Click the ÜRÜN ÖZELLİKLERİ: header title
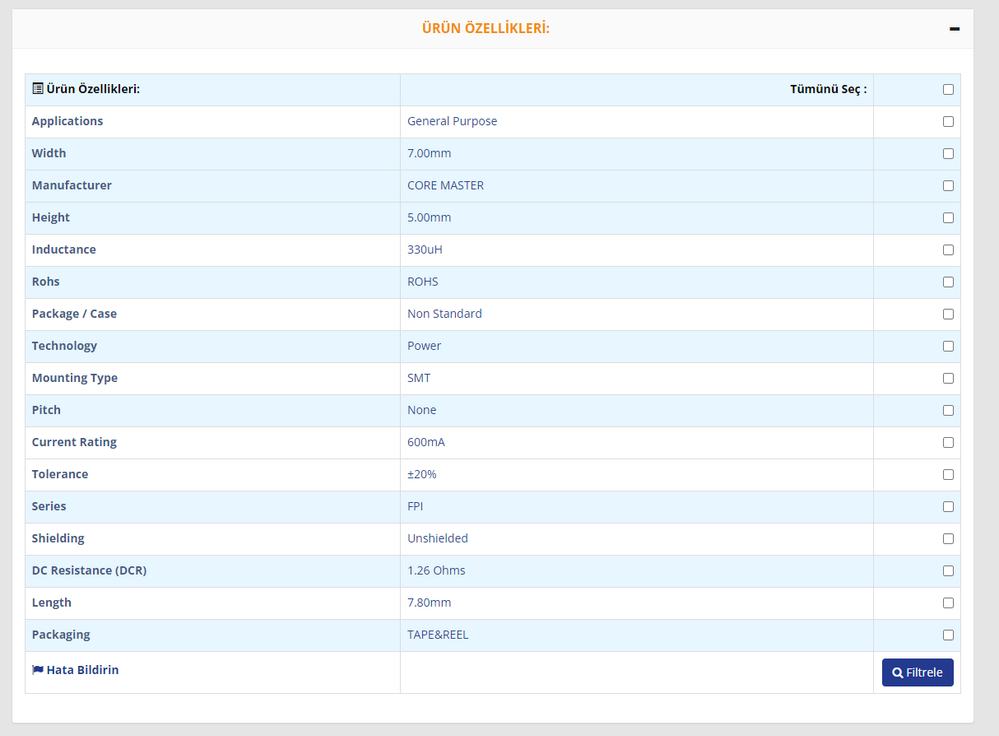 pos(485,29)
